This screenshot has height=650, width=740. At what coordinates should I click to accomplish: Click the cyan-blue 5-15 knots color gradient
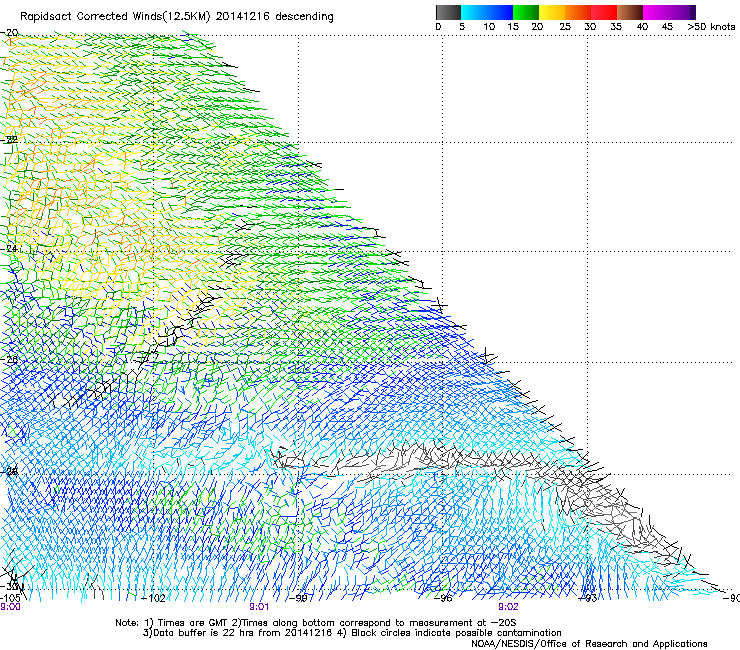coord(487,12)
